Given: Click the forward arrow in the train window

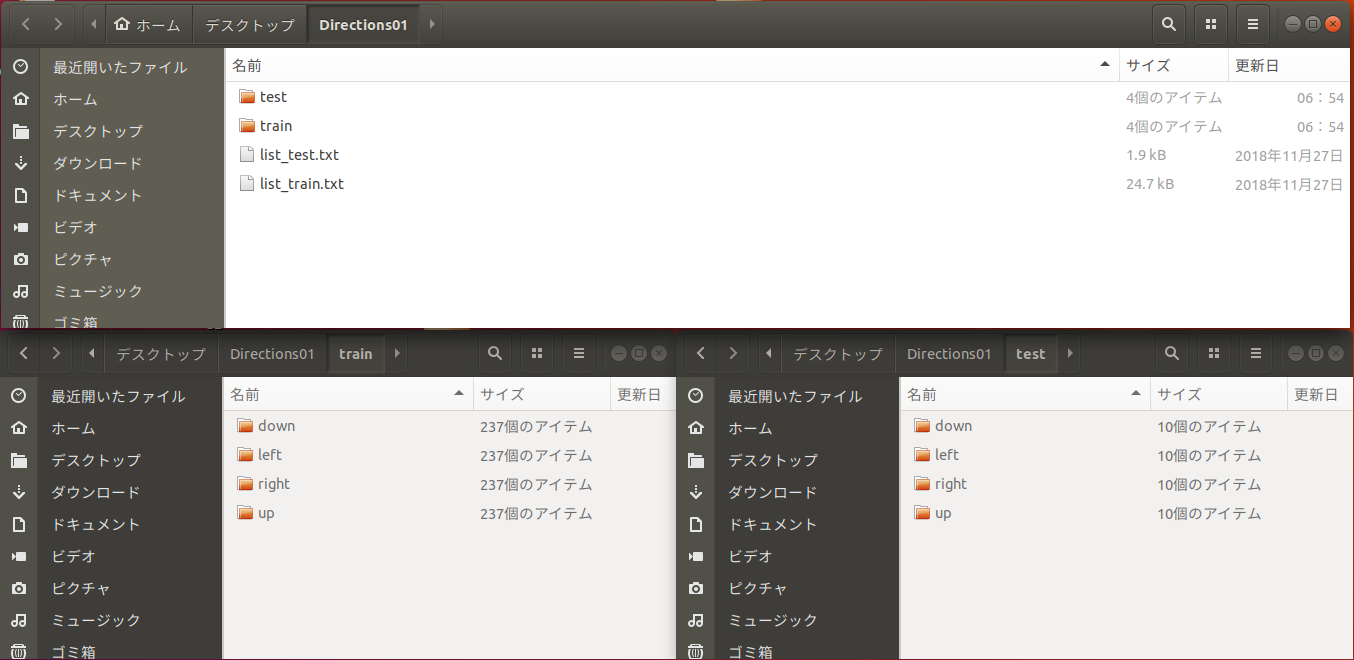Looking at the screenshot, I should (x=56, y=353).
